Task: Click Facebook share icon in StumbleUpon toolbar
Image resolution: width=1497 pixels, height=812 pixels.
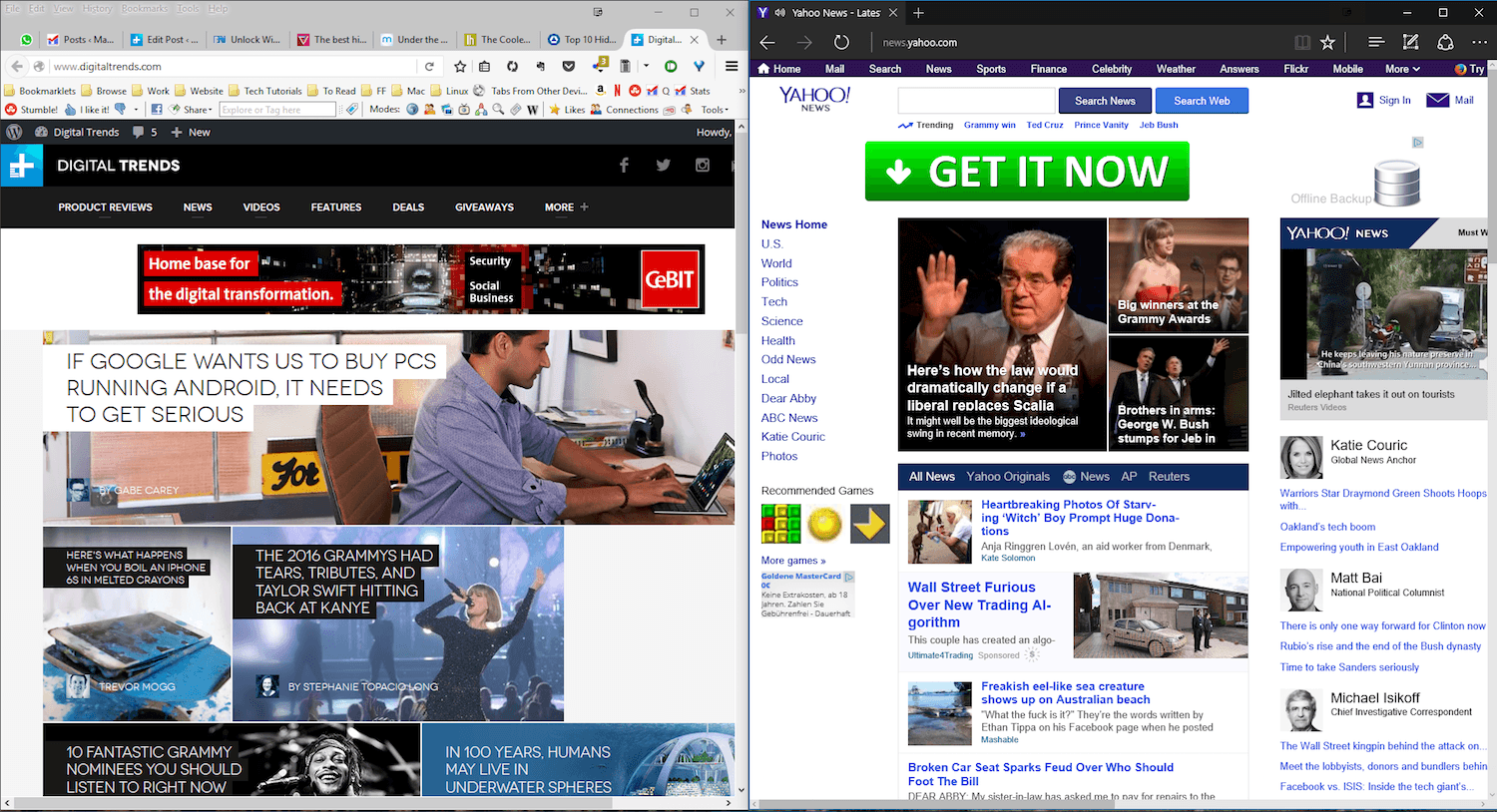Action: [157, 110]
